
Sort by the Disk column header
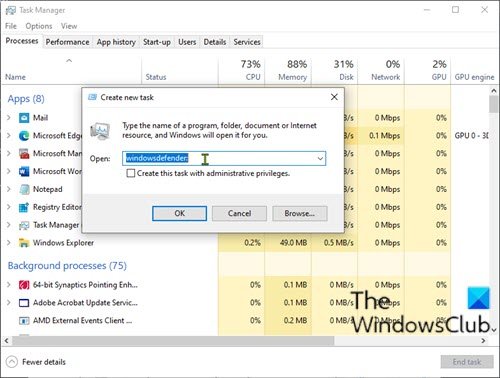(335, 70)
